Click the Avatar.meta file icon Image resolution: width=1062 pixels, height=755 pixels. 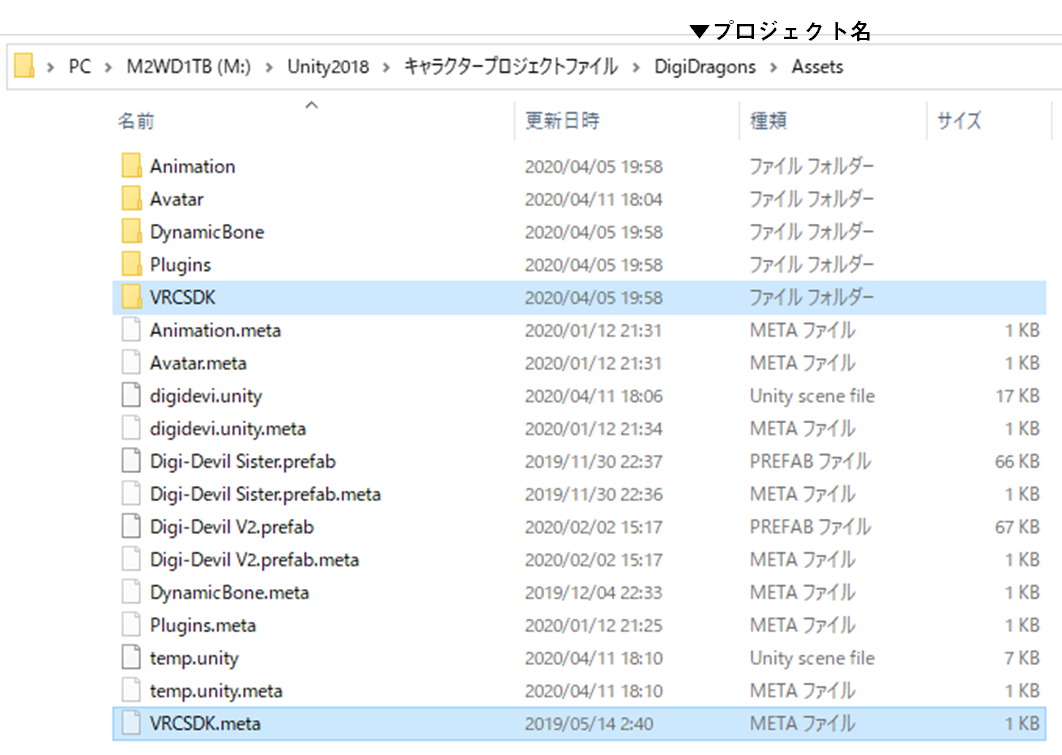point(131,362)
